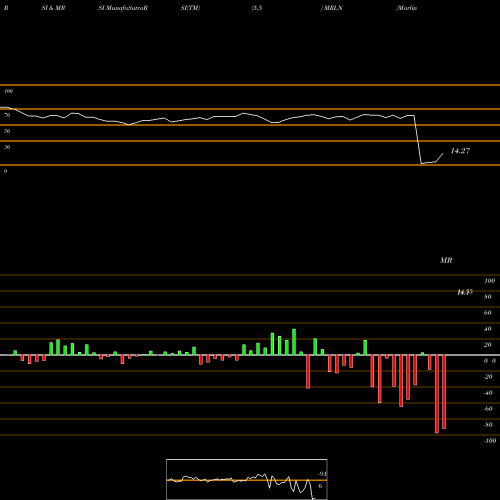This screenshot has width=500, height=500.
Task: Click the MR label above lower chart
Action: coord(446,260)
